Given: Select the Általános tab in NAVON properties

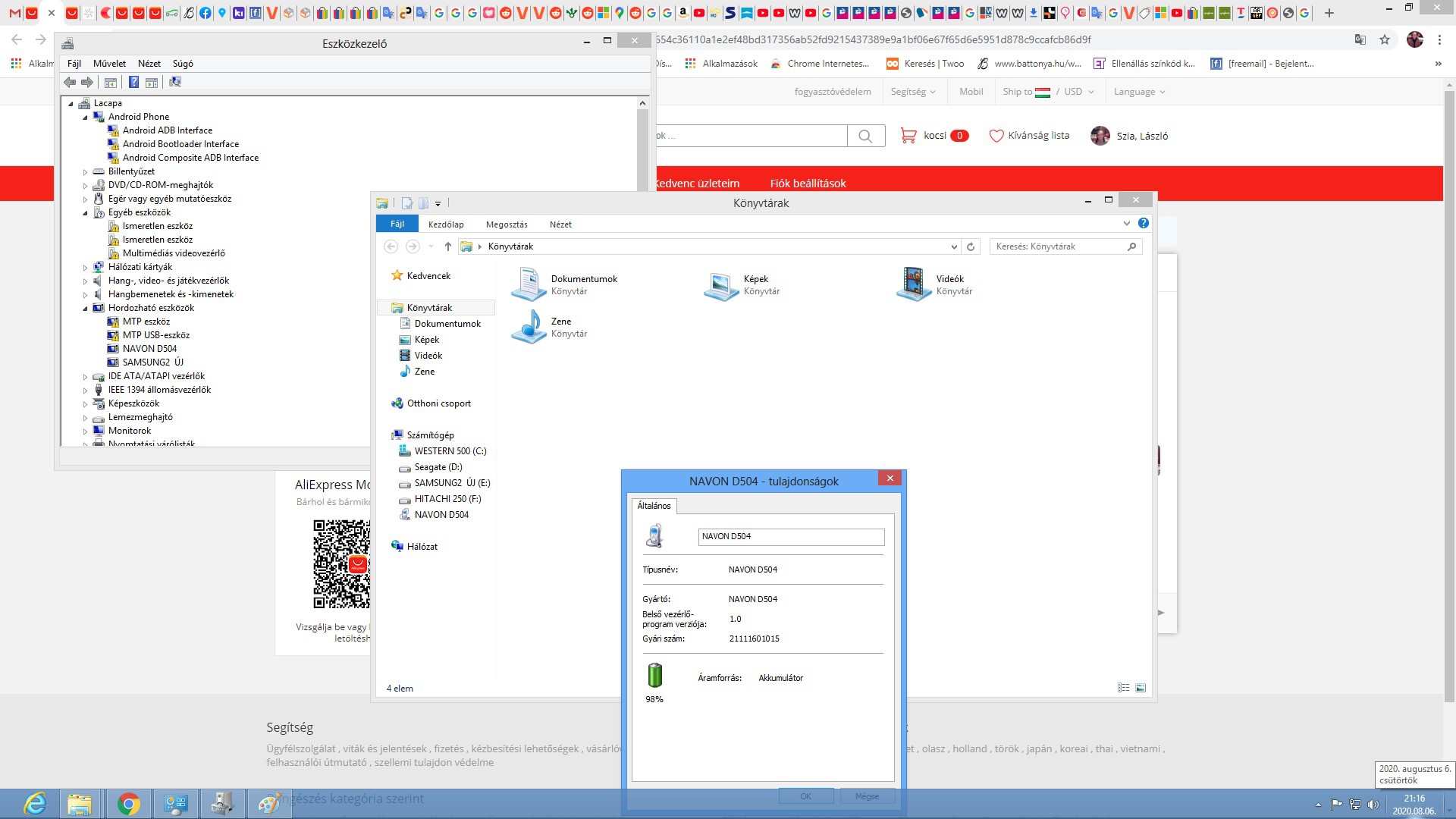Looking at the screenshot, I should pyautogui.click(x=654, y=506).
